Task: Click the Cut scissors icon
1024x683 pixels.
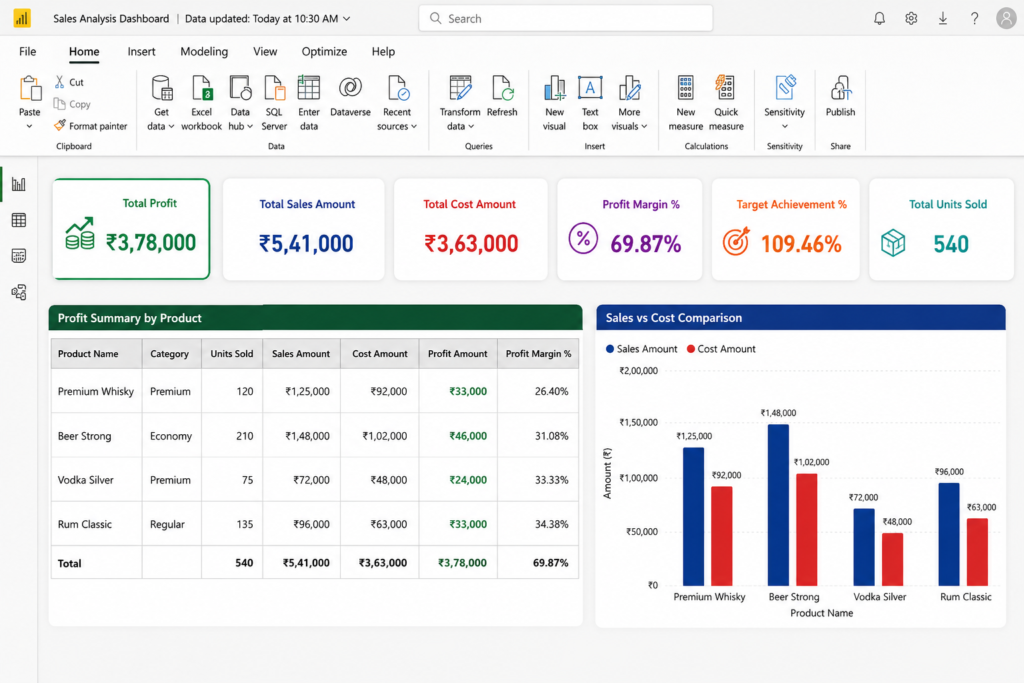Action: (59, 82)
